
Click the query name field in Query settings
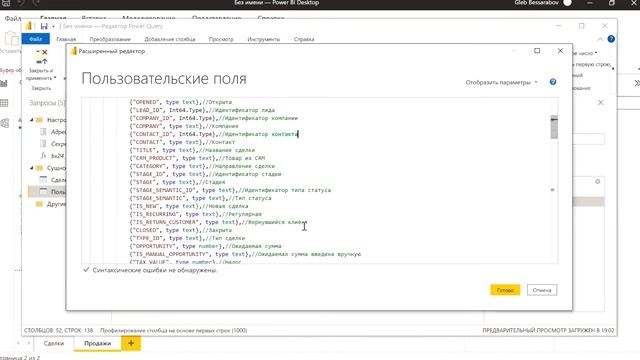pyautogui.click(x=588, y=140)
